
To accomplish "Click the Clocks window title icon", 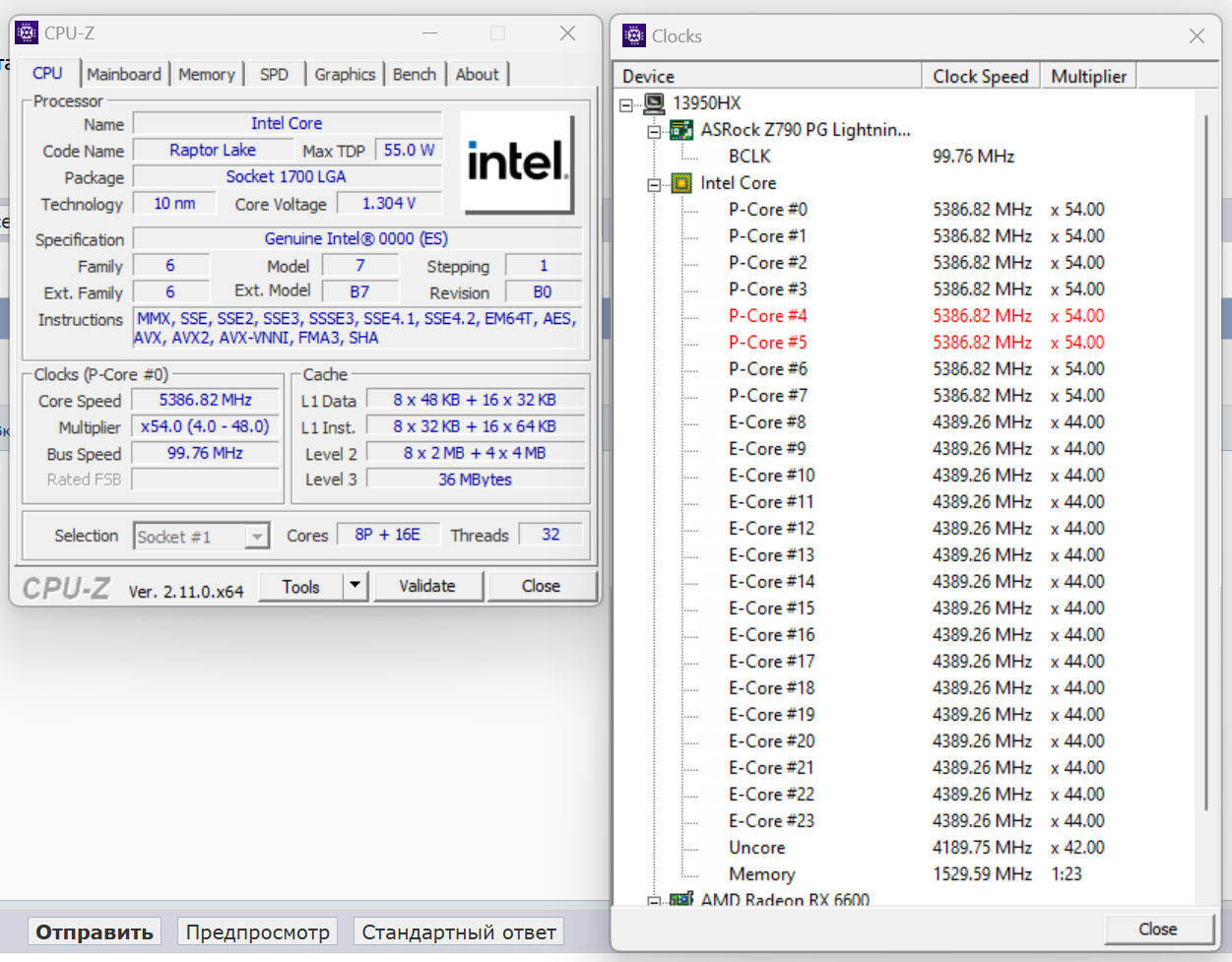I will (635, 36).
